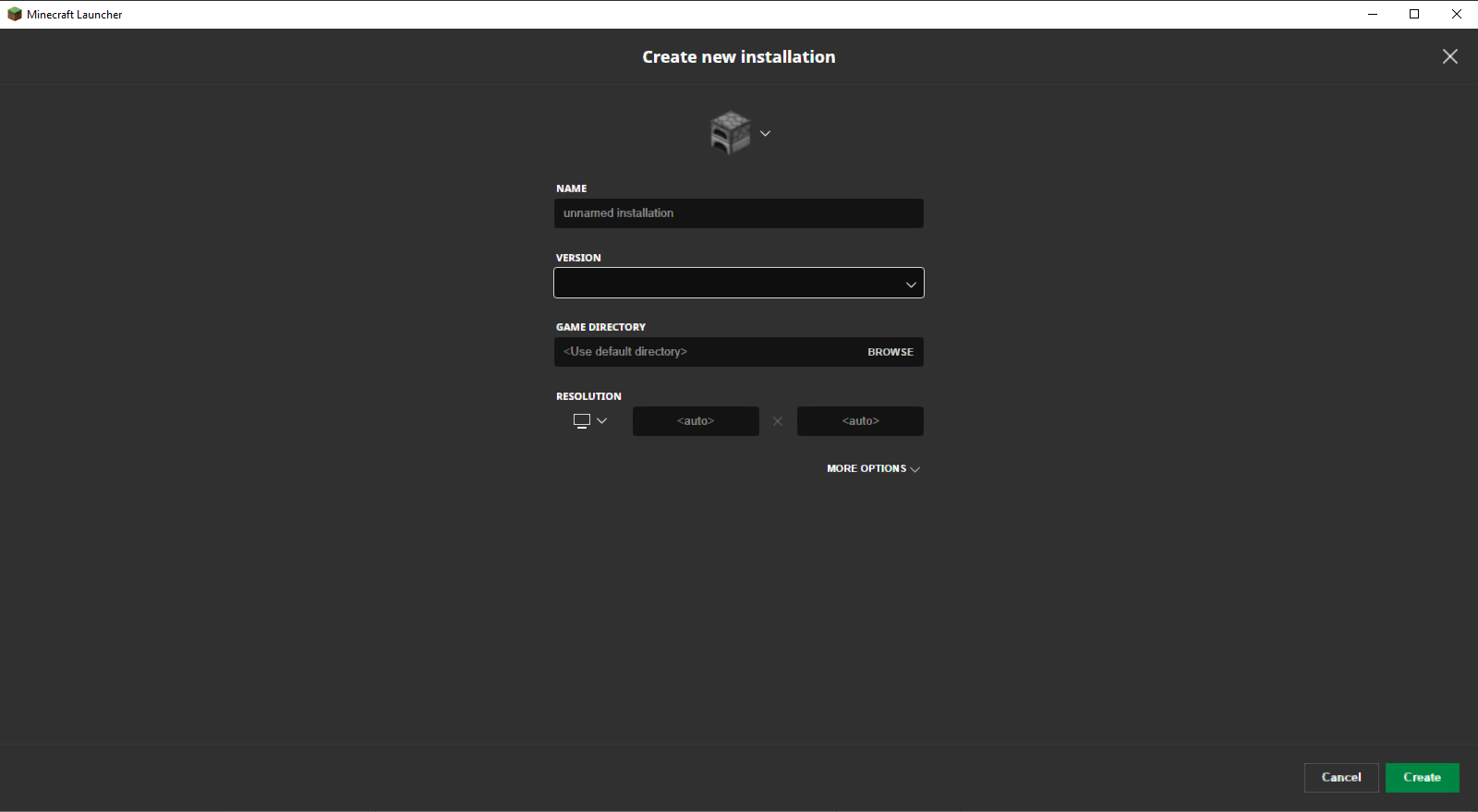Expand More Options section
This screenshot has height=812, width=1478.
point(874,469)
